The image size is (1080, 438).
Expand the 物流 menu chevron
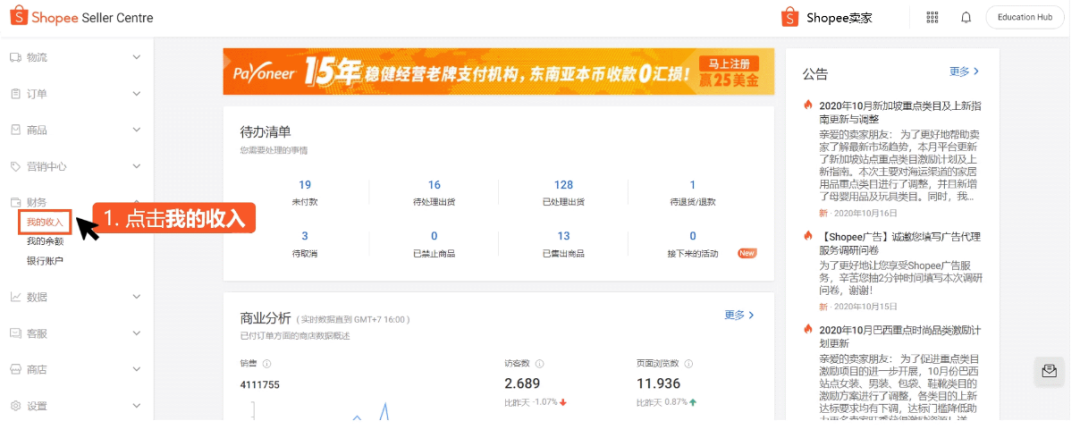click(x=136, y=57)
